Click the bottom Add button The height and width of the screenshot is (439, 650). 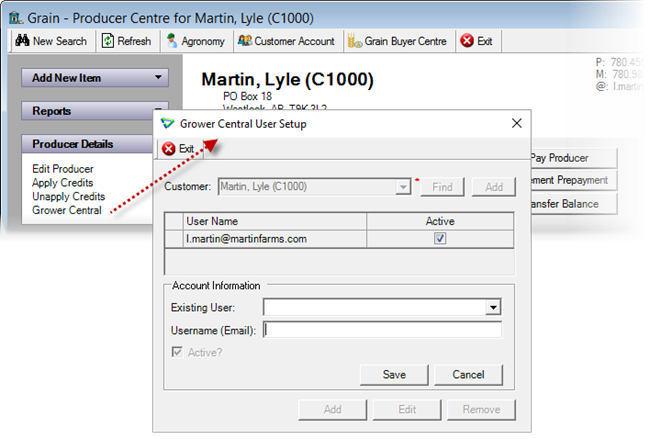click(x=332, y=410)
